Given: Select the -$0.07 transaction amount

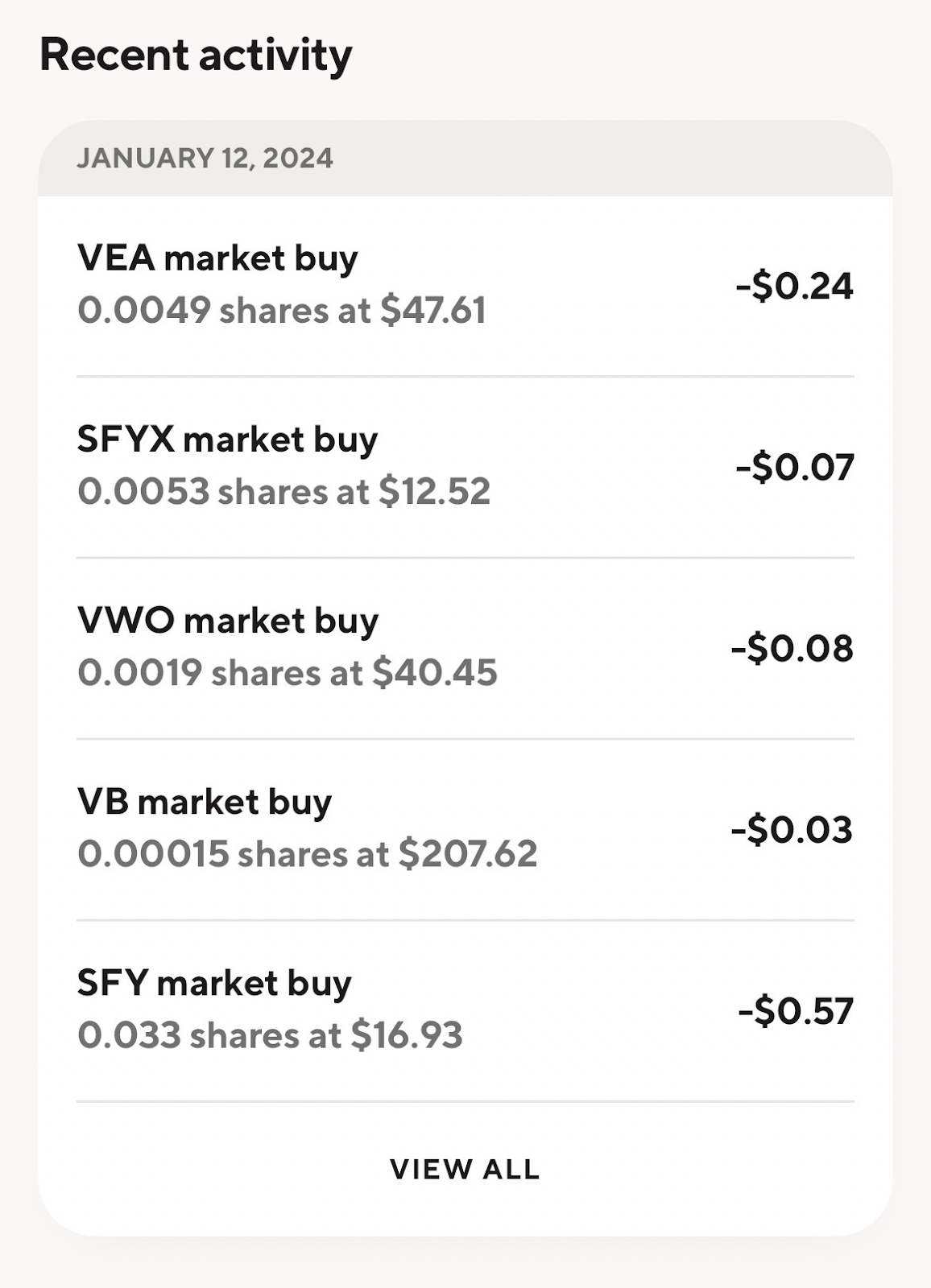Looking at the screenshot, I should (794, 468).
